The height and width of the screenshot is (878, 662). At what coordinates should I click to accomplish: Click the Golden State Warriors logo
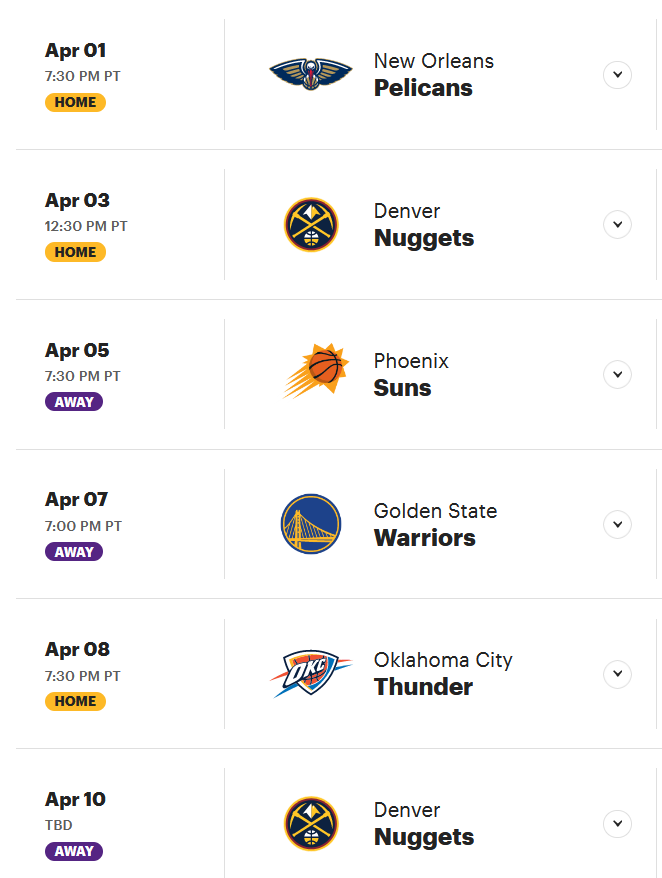tap(311, 524)
